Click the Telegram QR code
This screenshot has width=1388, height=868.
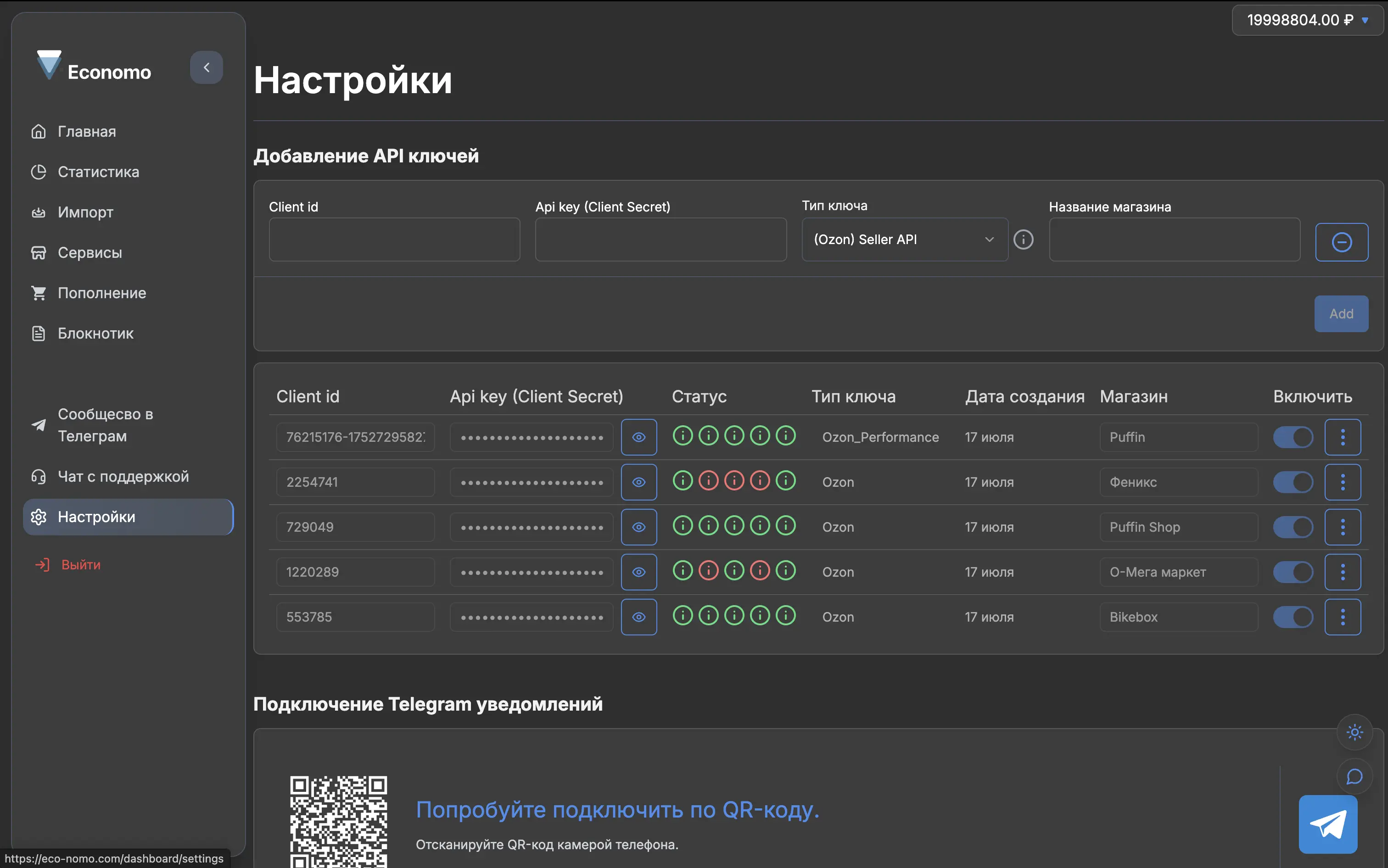coord(338,822)
